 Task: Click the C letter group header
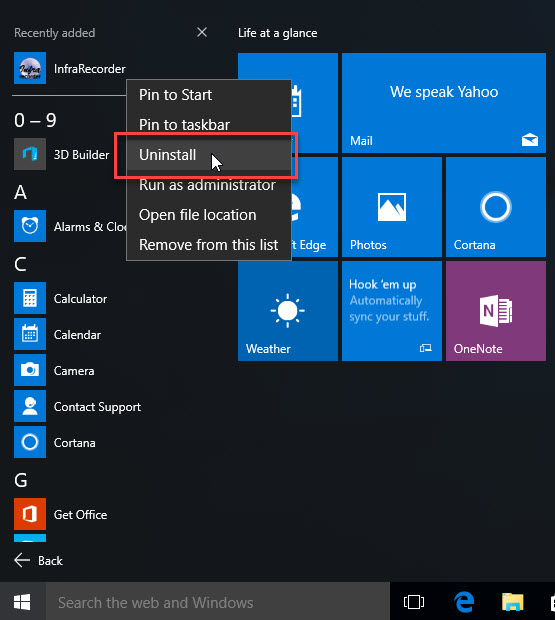(x=21, y=264)
